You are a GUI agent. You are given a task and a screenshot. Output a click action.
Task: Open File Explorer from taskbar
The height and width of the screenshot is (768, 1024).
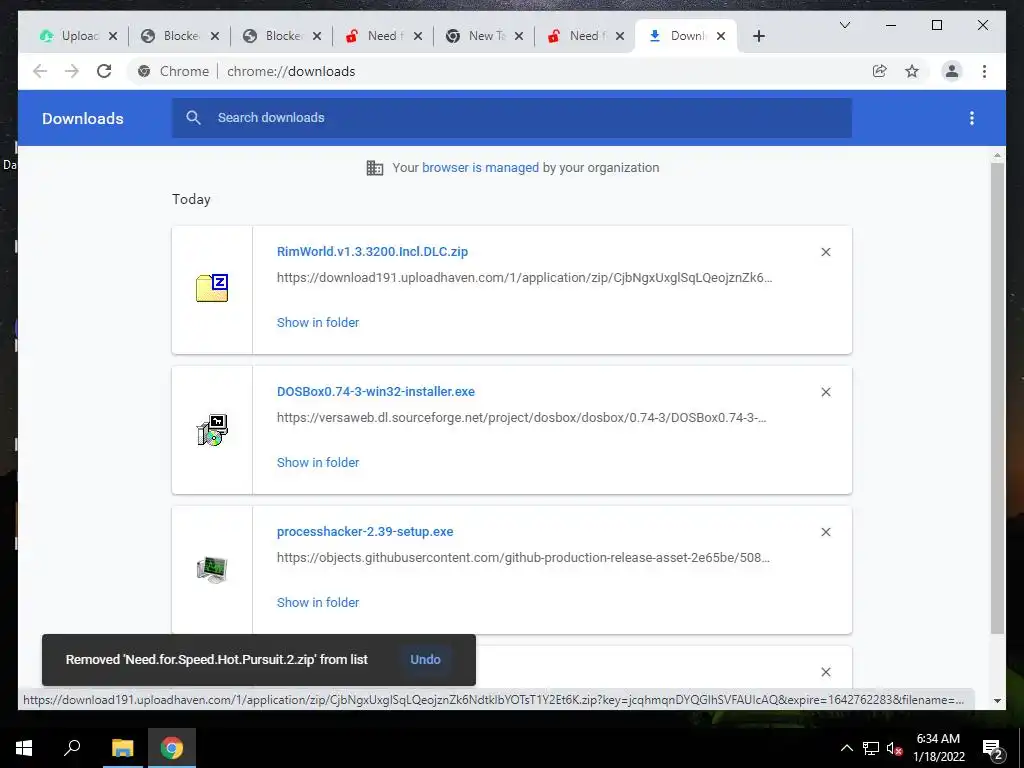click(x=122, y=748)
